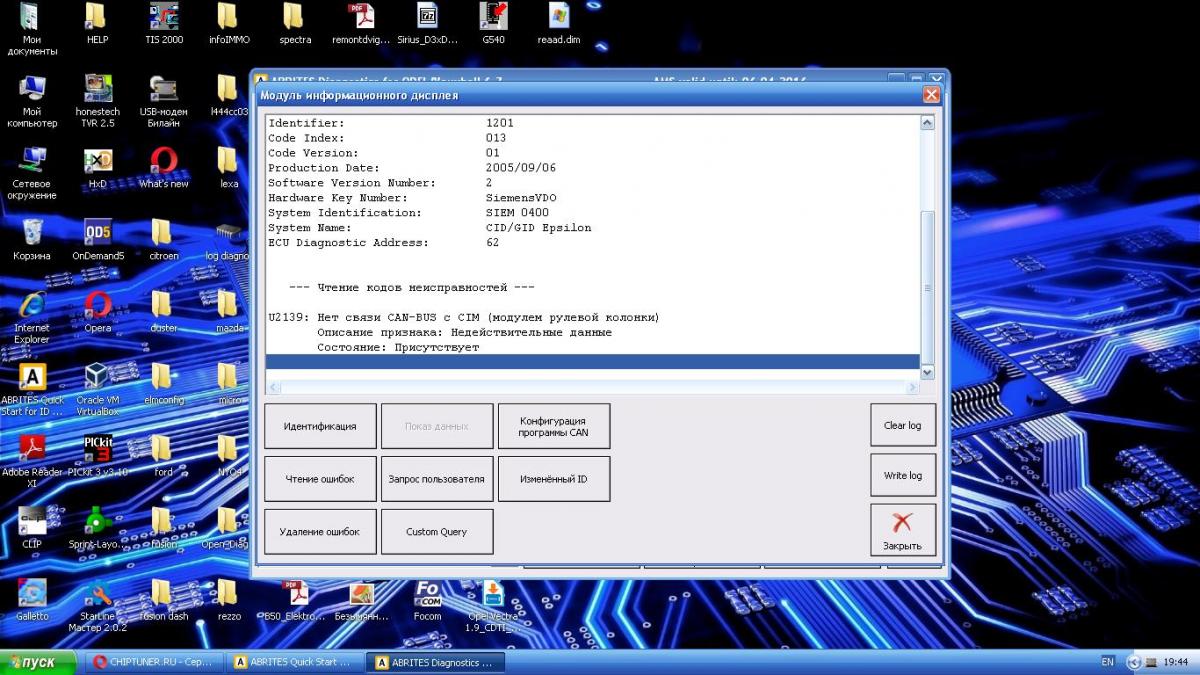Click Конфигурация программы CAN button
Screen dimensions: 1200x675
(x=553, y=426)
